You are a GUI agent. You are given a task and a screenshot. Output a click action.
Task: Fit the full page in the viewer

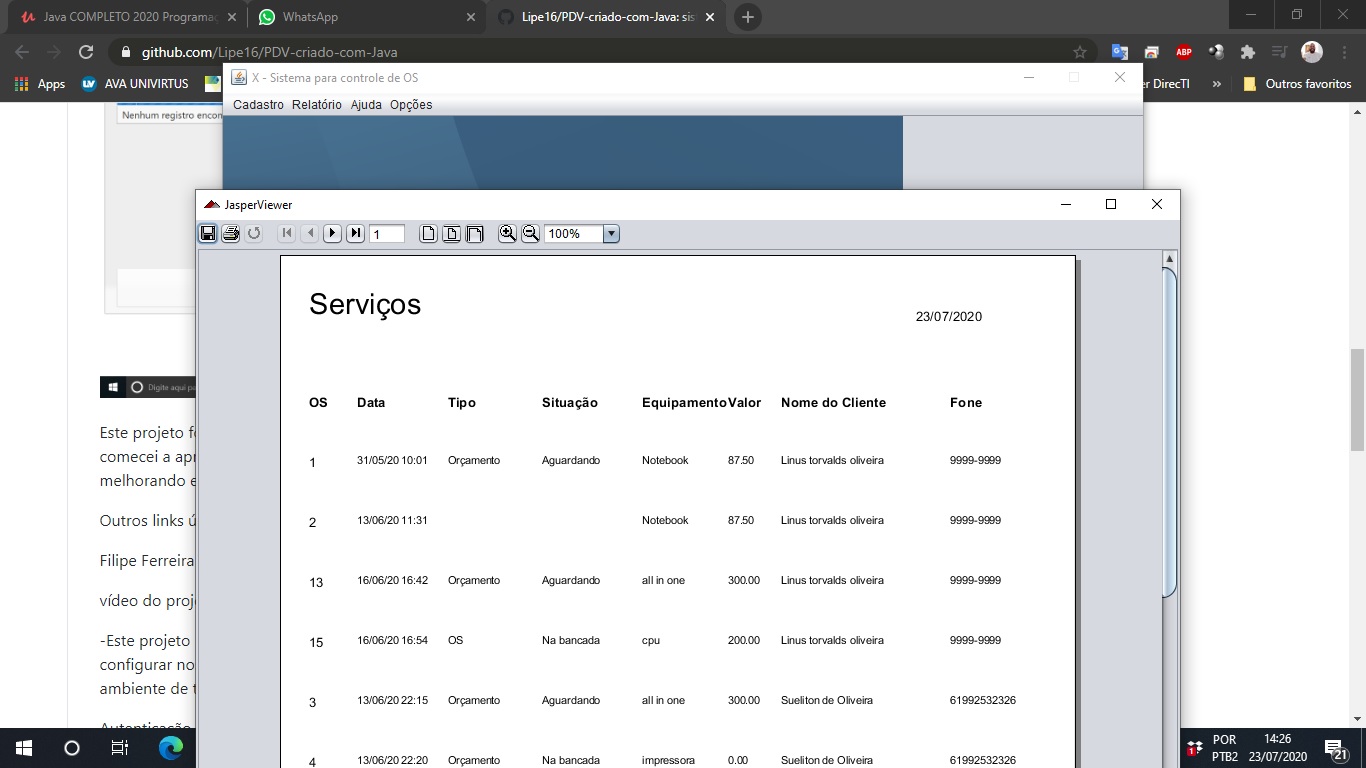coord(451,233)
